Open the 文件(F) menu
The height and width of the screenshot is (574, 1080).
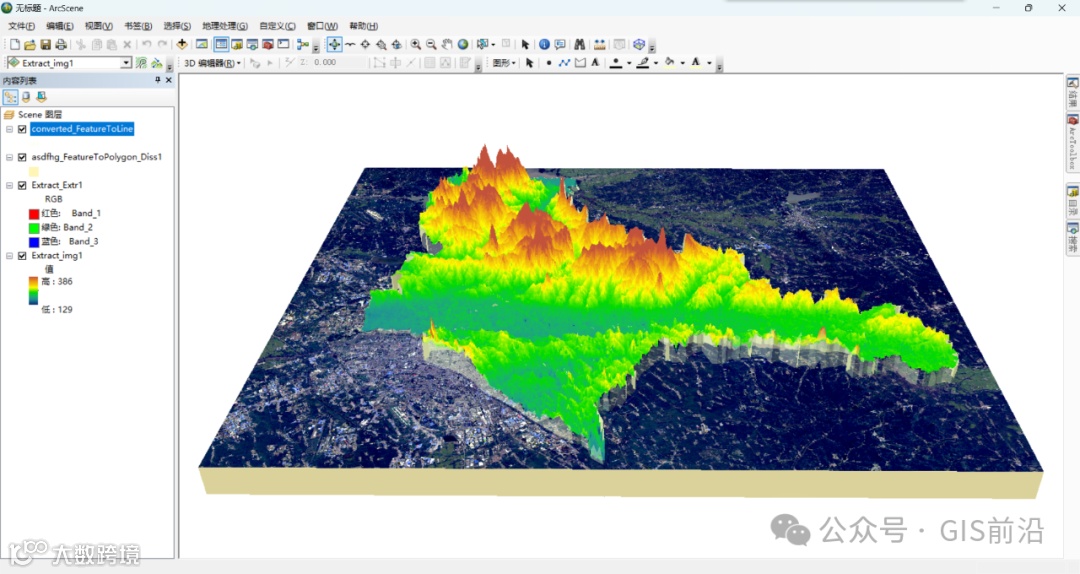pyautogui.click(x=21, y=26)
